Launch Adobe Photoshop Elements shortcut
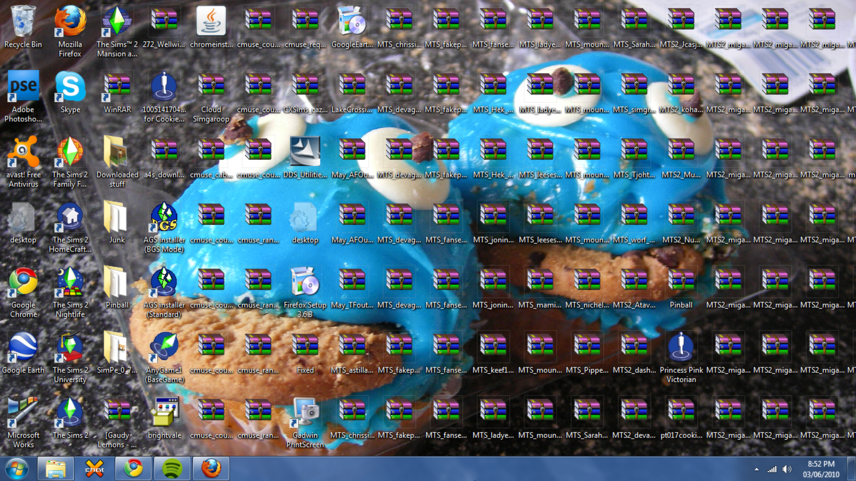This screenshot has width=856, height=481. (x=23, y=97)
